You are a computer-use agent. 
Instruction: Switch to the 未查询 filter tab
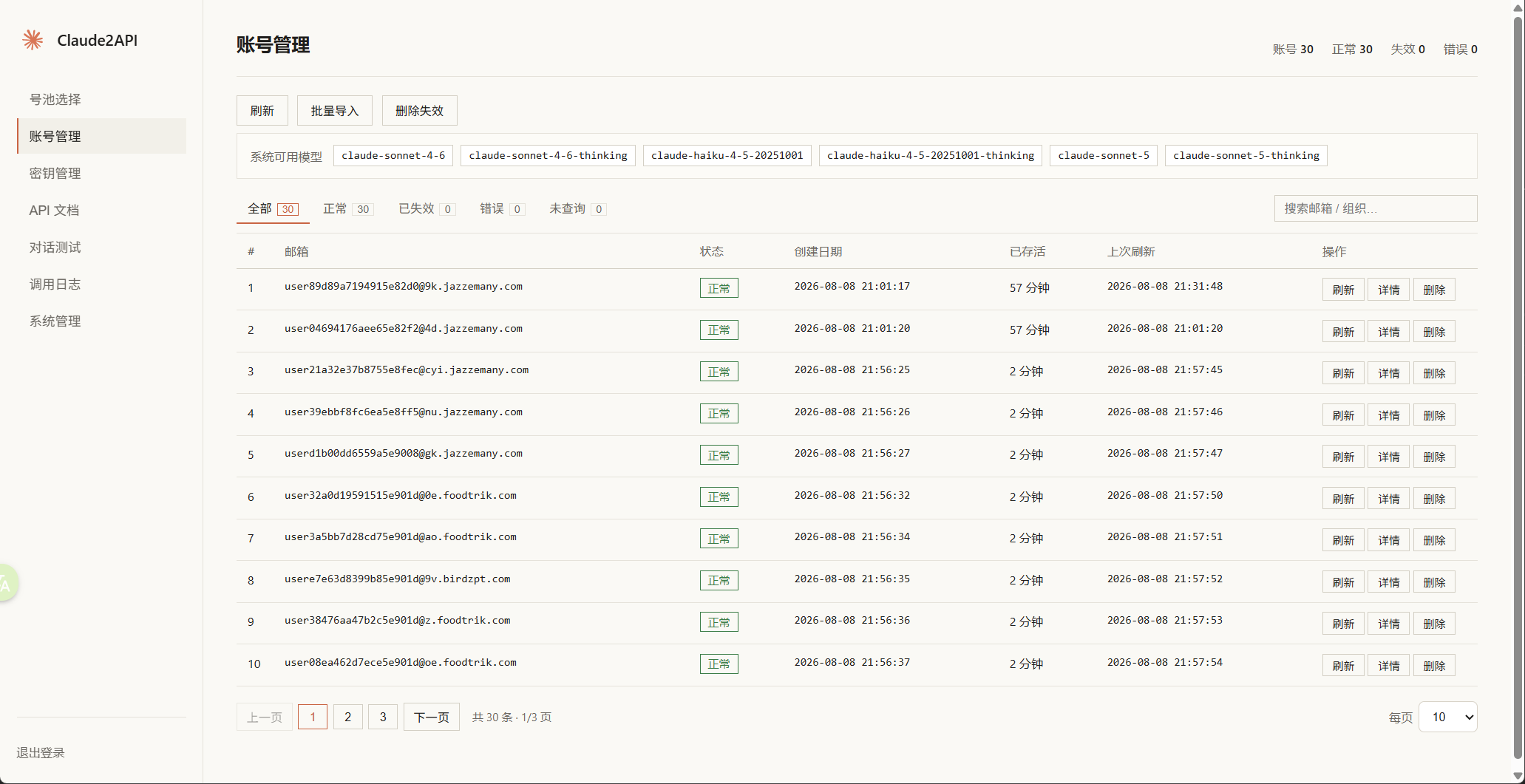pos(577,209)
